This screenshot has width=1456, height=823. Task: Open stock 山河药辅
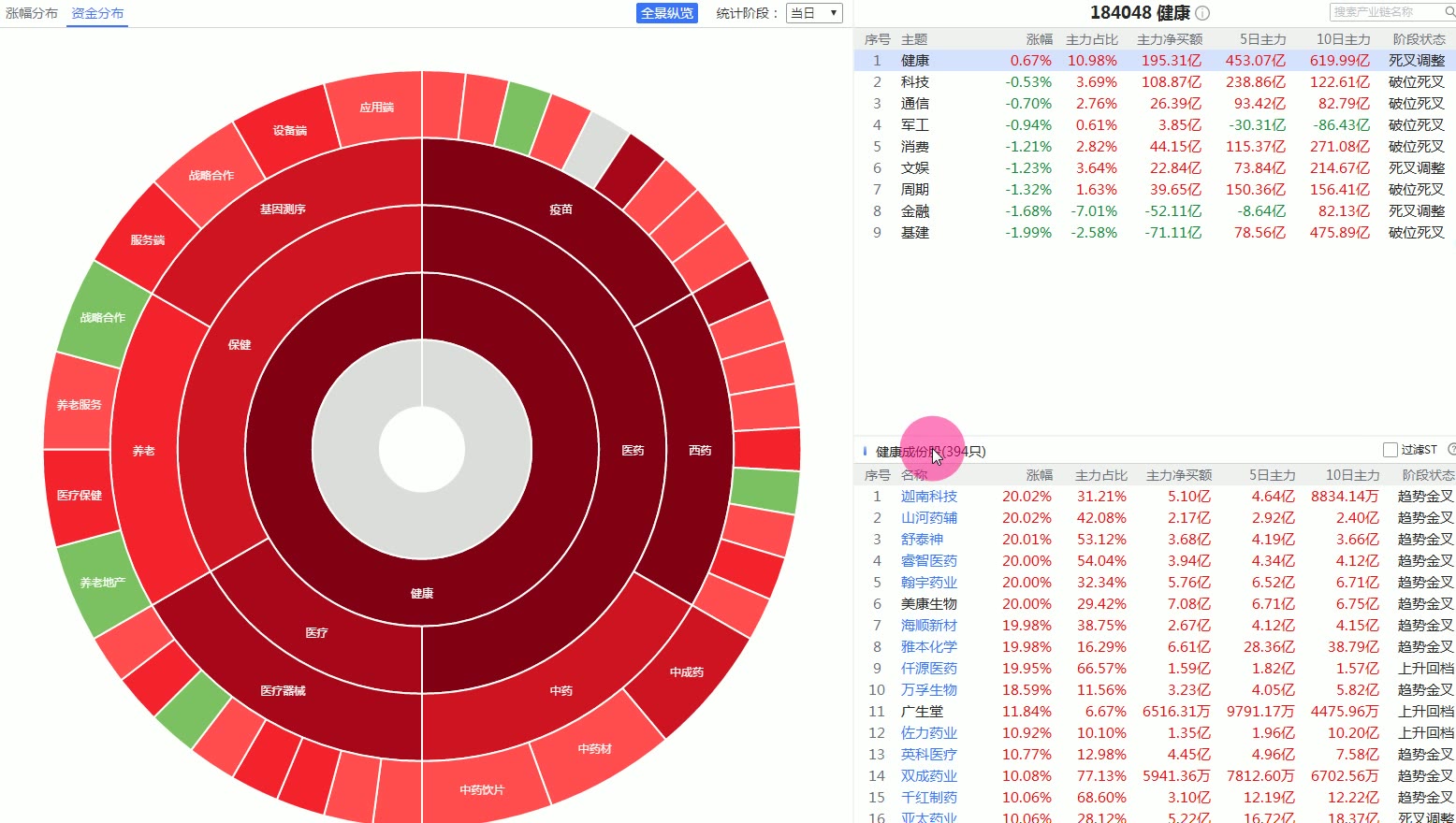tap(928, 517)
